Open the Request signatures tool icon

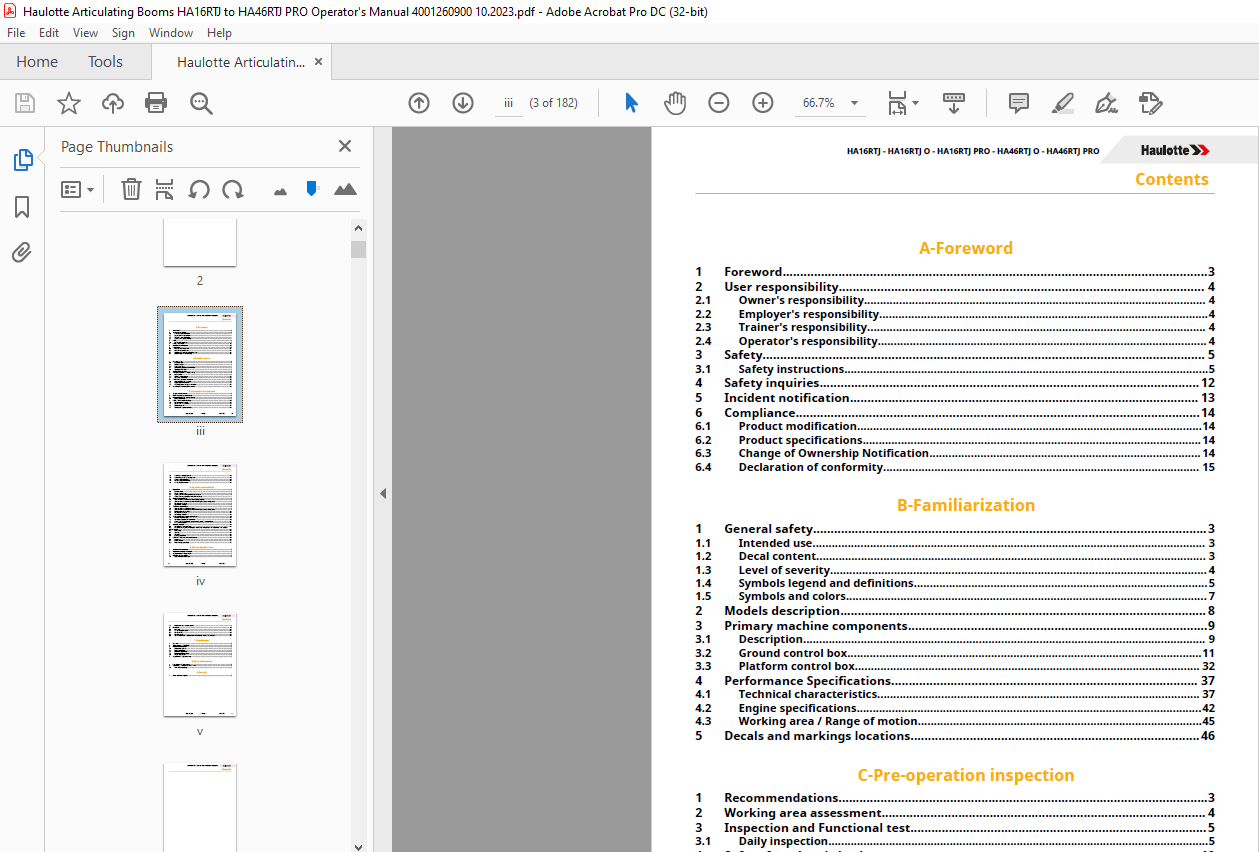coord(1150,103)
